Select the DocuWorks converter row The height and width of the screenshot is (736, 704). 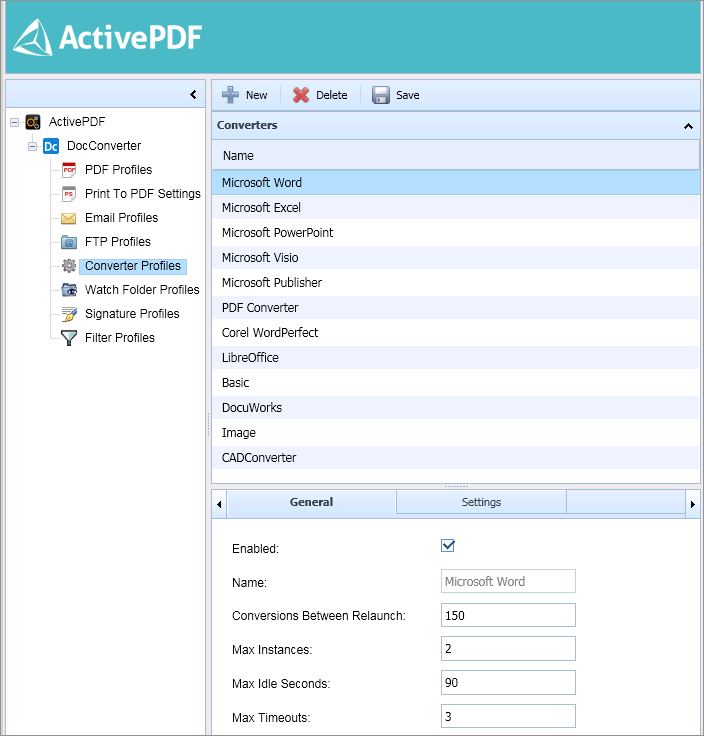pos(455,407)
